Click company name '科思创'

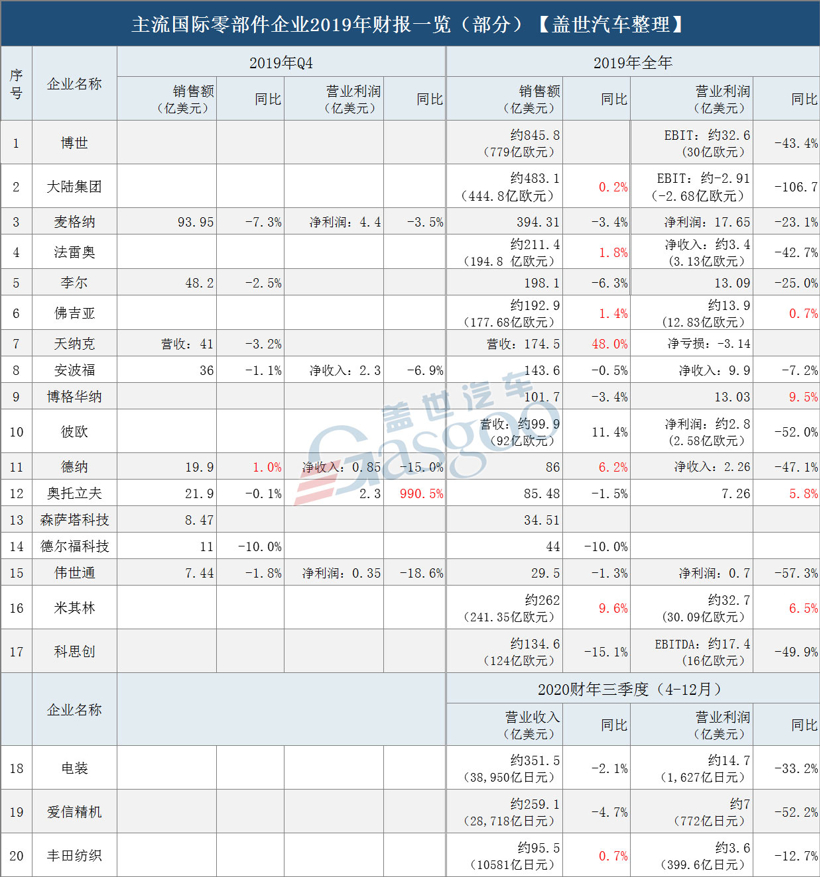[74, 652]
